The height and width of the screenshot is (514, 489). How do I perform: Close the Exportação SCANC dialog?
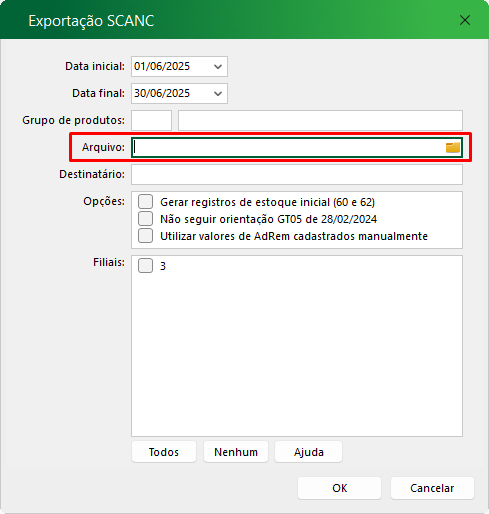(465, 20)
